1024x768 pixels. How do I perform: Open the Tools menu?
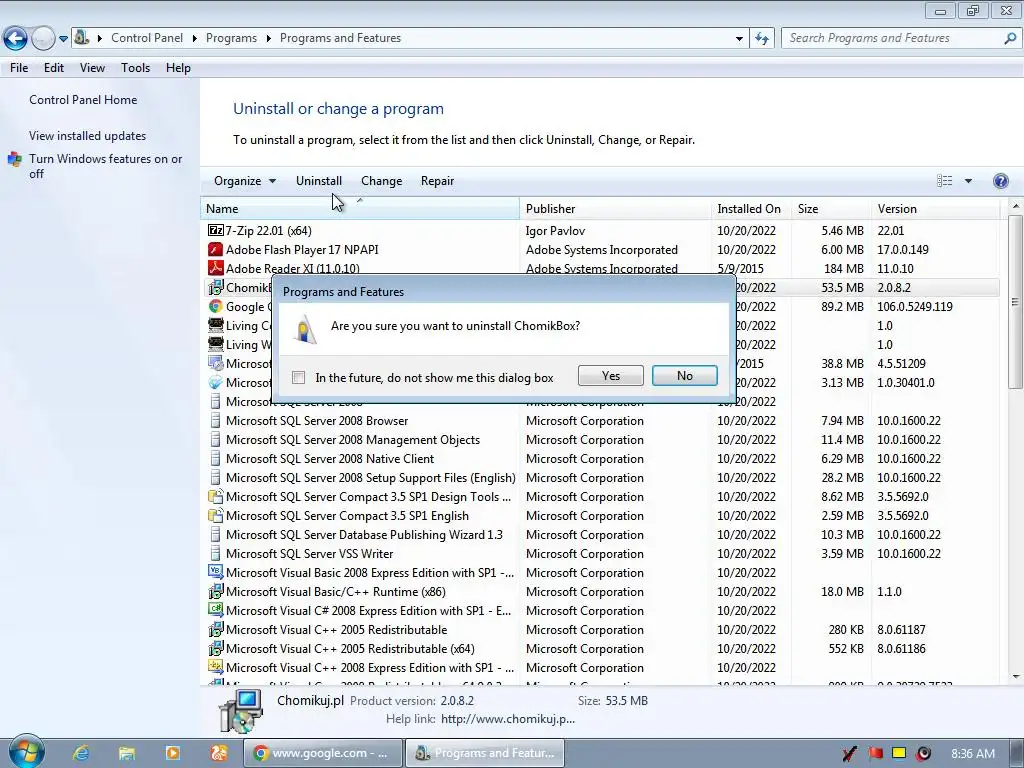(135, 68)
